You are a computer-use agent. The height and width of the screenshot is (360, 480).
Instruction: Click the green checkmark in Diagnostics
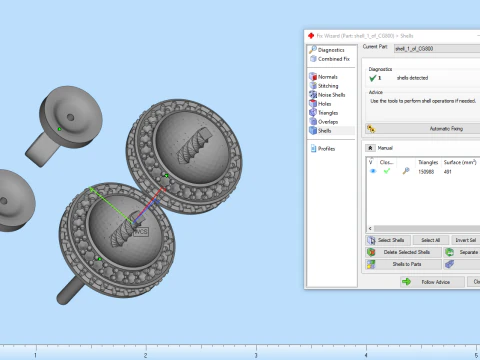click(373, 78)
